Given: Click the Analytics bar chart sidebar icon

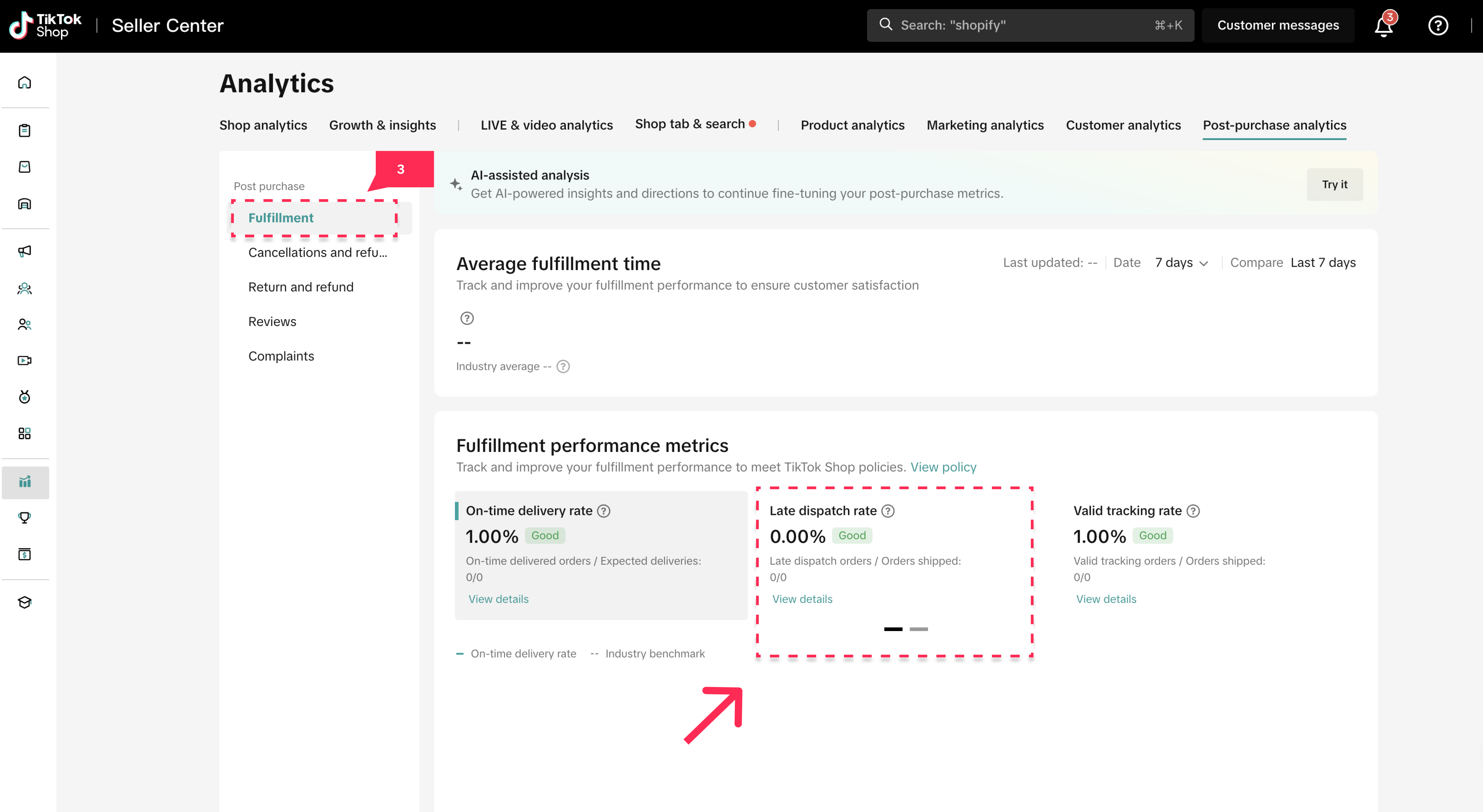Looking at the screenshot, I should [25, 482].
